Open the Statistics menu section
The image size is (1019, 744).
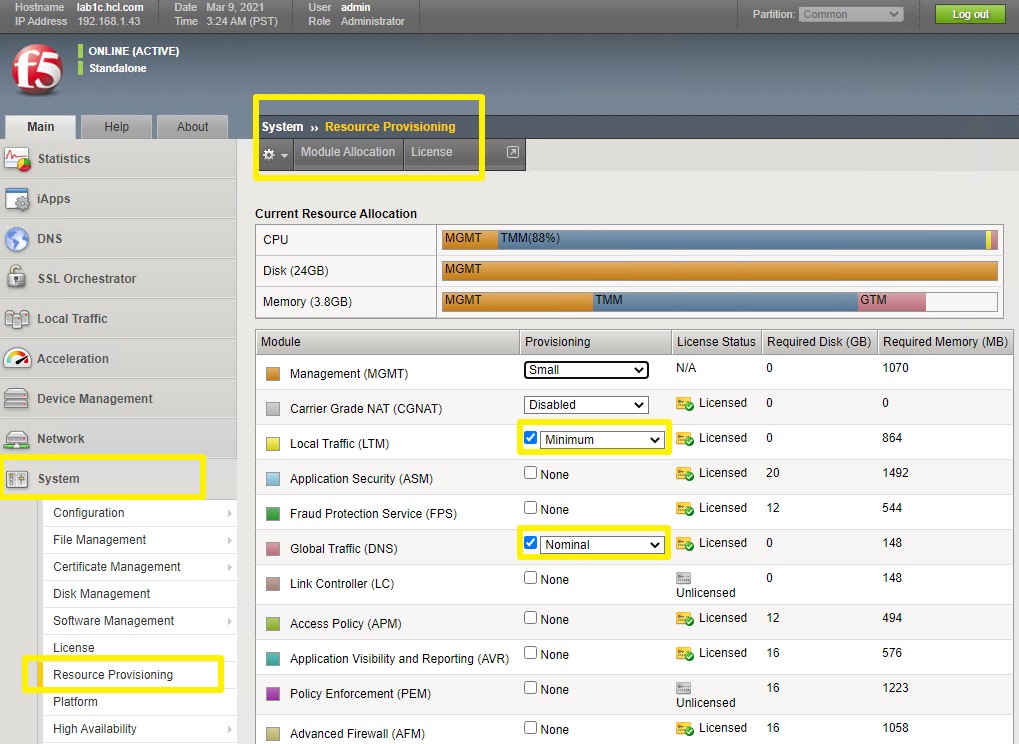pyautogui.click(x=118, y=159)
